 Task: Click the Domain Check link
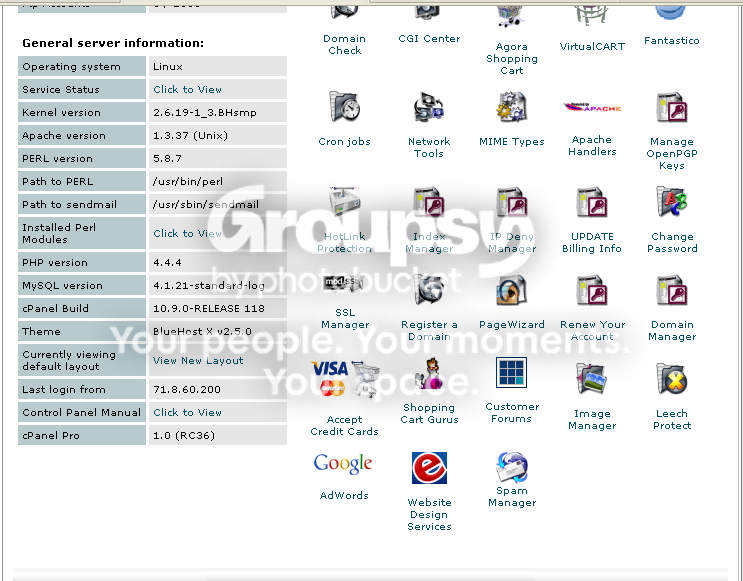click(344, 45)
